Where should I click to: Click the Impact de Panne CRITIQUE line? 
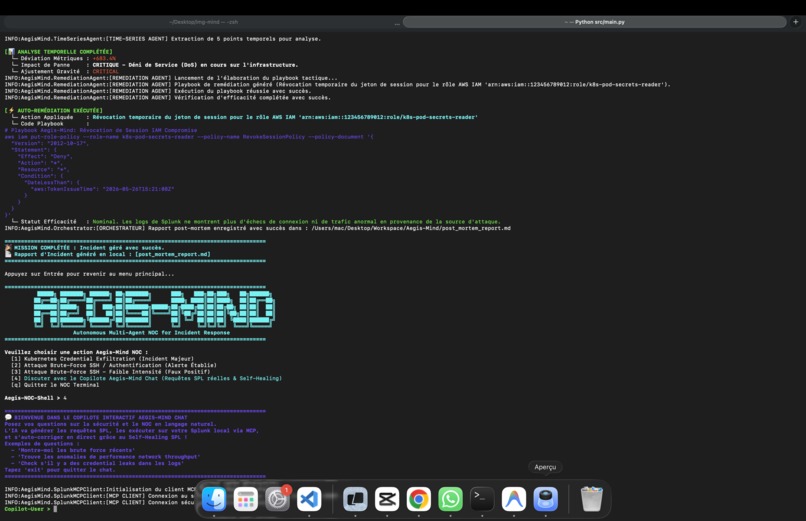(154, 65)
